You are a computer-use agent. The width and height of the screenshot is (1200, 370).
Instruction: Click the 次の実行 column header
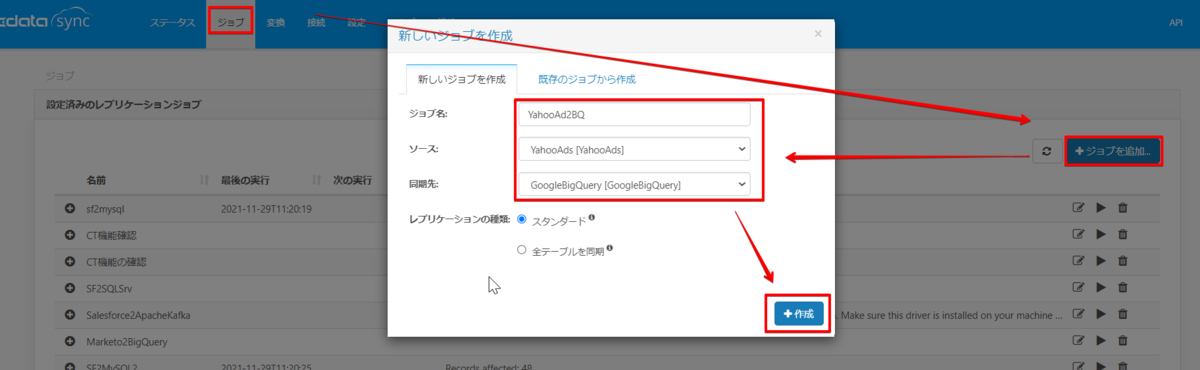click(352, 180)
